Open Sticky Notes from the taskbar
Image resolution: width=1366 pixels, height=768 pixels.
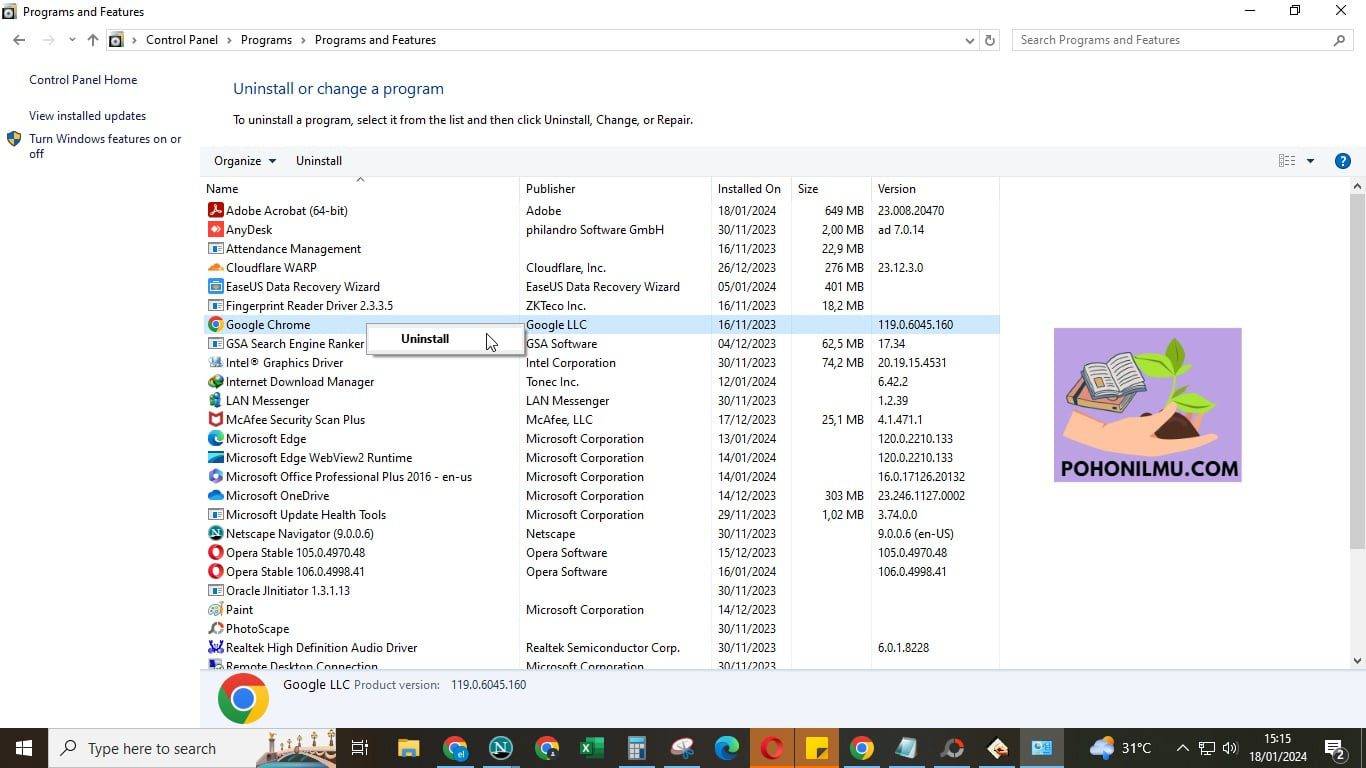[817, 748]
